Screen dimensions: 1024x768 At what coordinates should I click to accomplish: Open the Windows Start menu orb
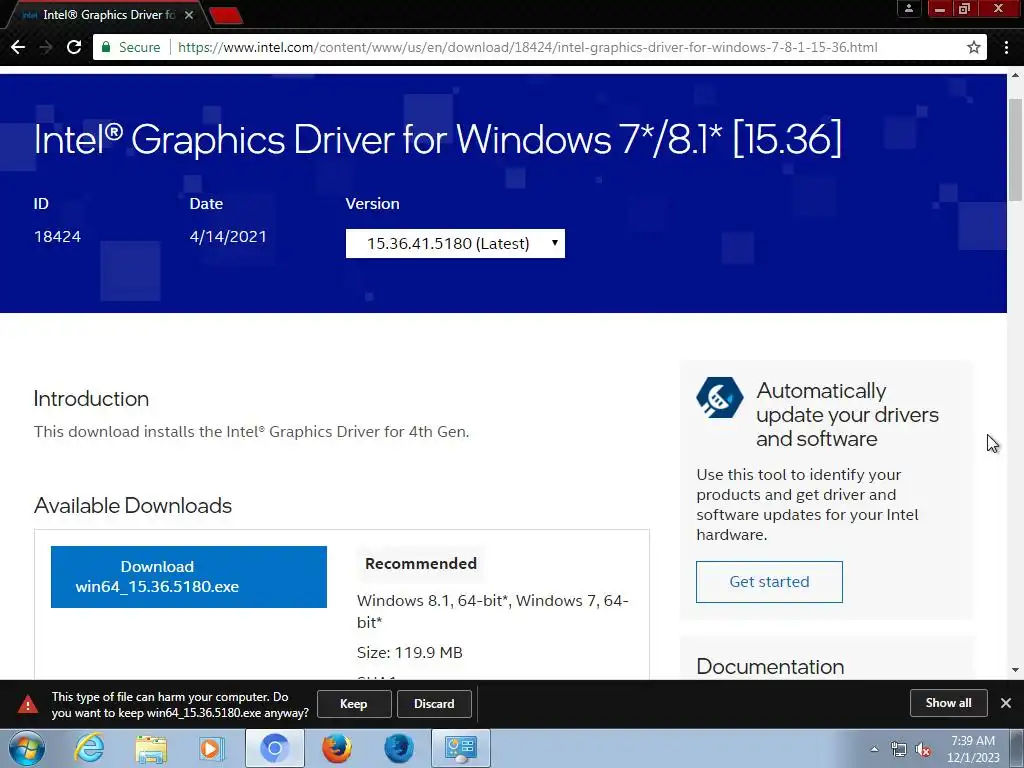coord(27,748)
